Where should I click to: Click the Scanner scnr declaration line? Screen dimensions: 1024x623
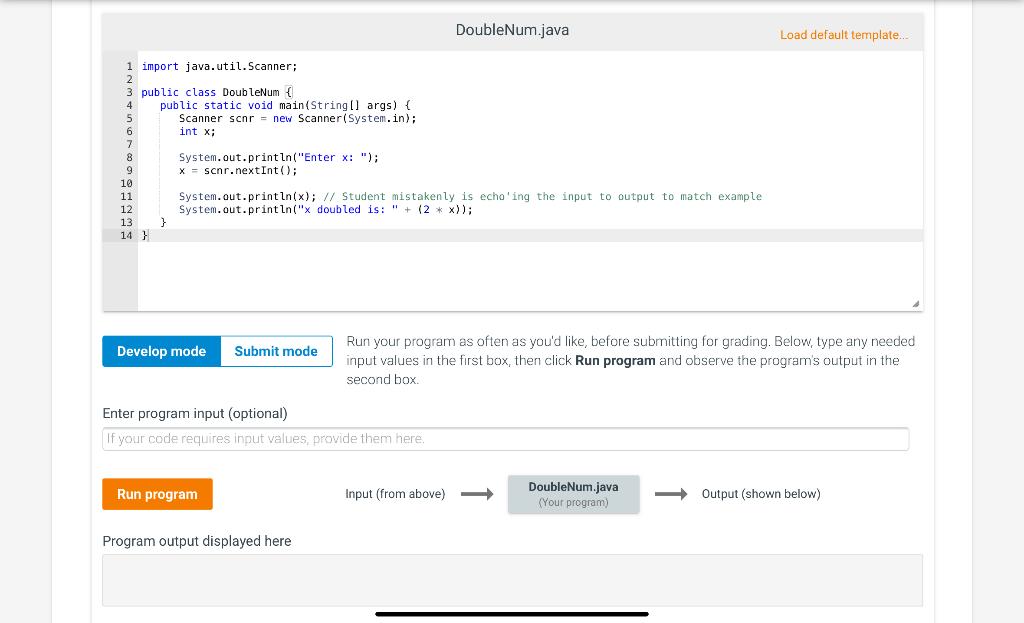[x=298, y=118]
